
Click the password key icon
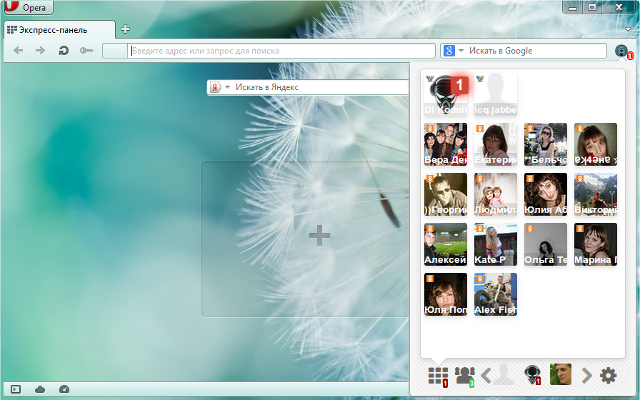pyautogui.click(x=87, y=50)
